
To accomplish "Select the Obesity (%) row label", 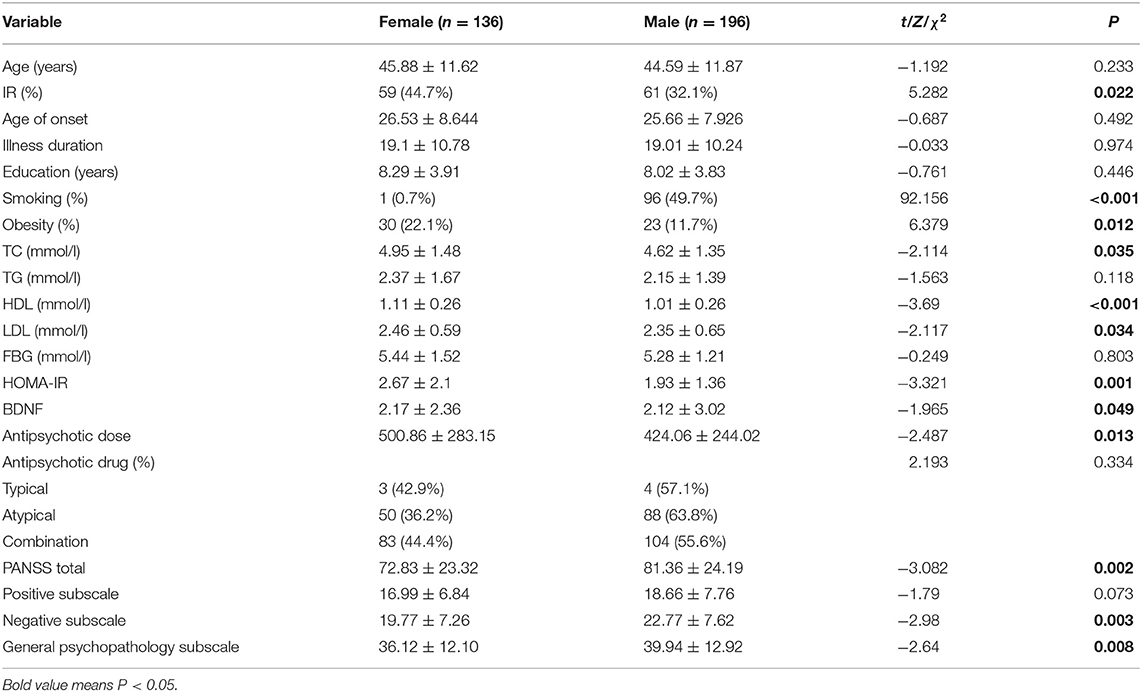I will (41, 225).
